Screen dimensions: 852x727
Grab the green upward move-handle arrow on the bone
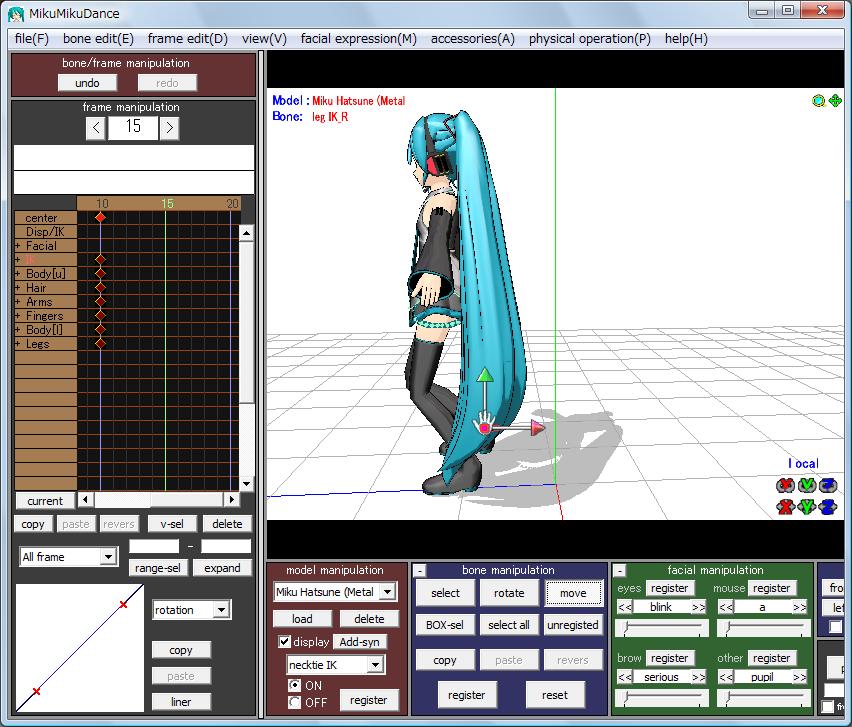point(485,375)
